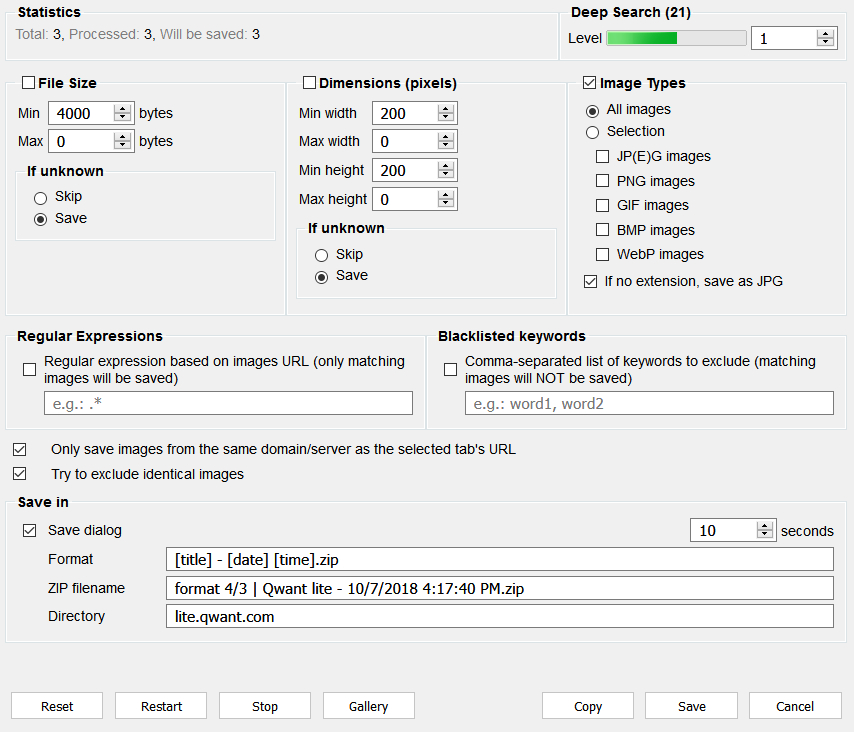Viewport: 854px width, 732px height.
Task: Choose Skip under File Size If unknown
Action: 40,197
